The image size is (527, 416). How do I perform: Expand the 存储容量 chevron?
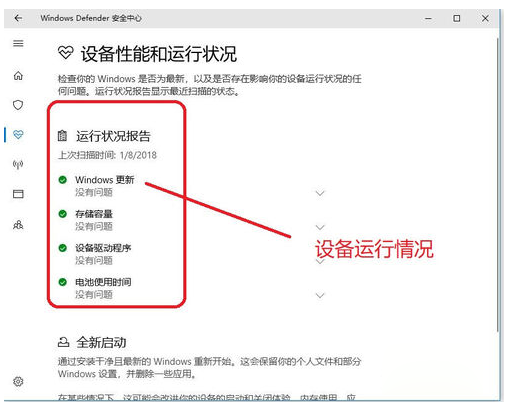(x=320, y=227)
